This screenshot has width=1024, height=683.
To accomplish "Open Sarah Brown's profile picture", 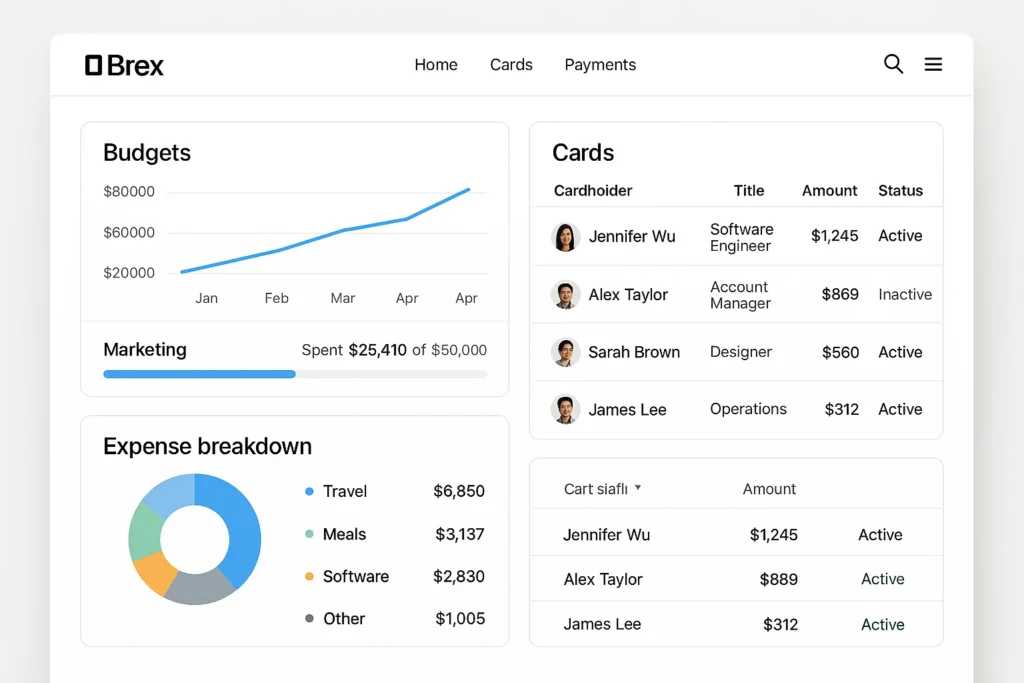I will [x=565, y=352].
